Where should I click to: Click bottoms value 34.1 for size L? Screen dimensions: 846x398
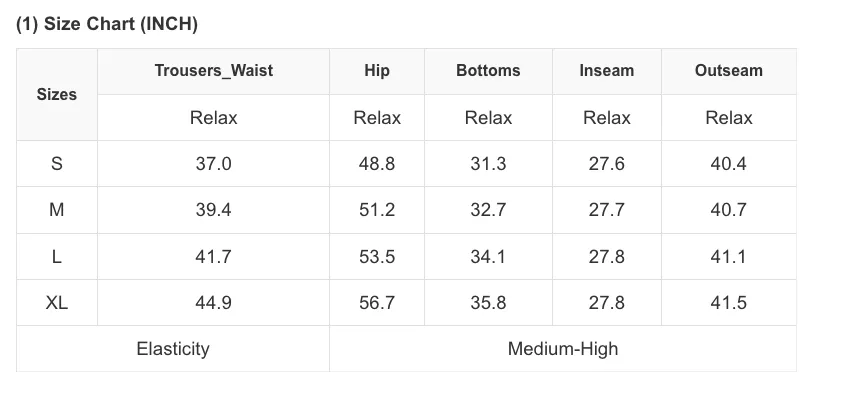(488, 256)
